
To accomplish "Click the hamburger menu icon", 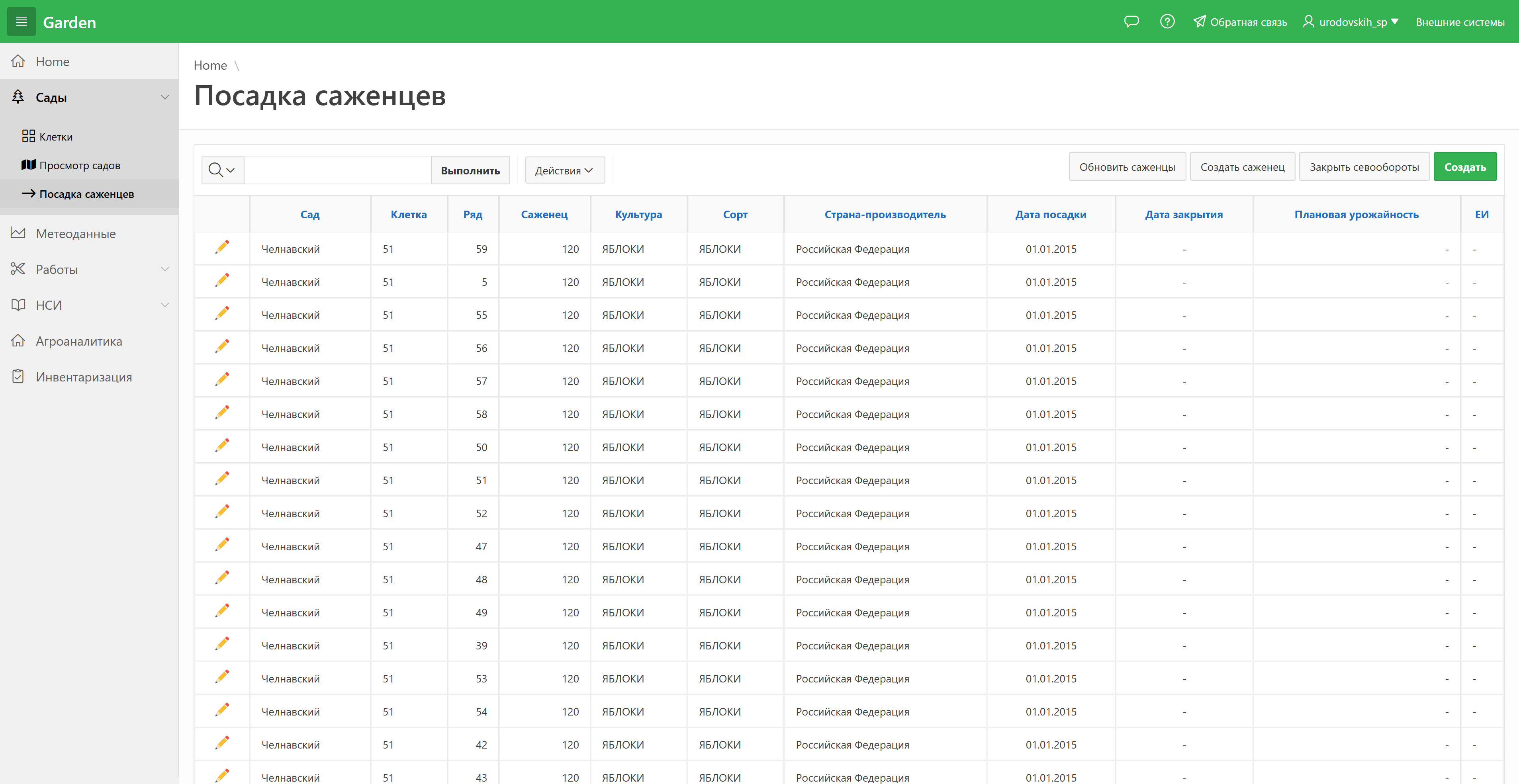I will (x=21, y=22).
